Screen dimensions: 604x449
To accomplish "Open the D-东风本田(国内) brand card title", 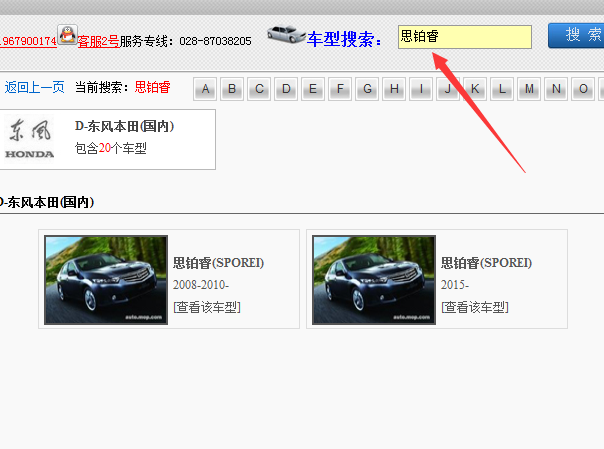I will pyautogui.click(x=124, y=126).
